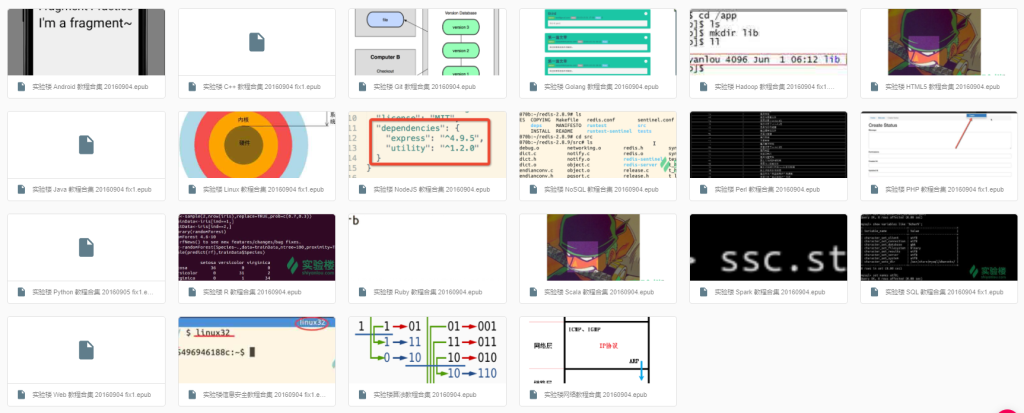This screenshot has width=1024, height=413.
Task: Click file icon beside Scala 教程合集 epub
Action: [533, 291]
